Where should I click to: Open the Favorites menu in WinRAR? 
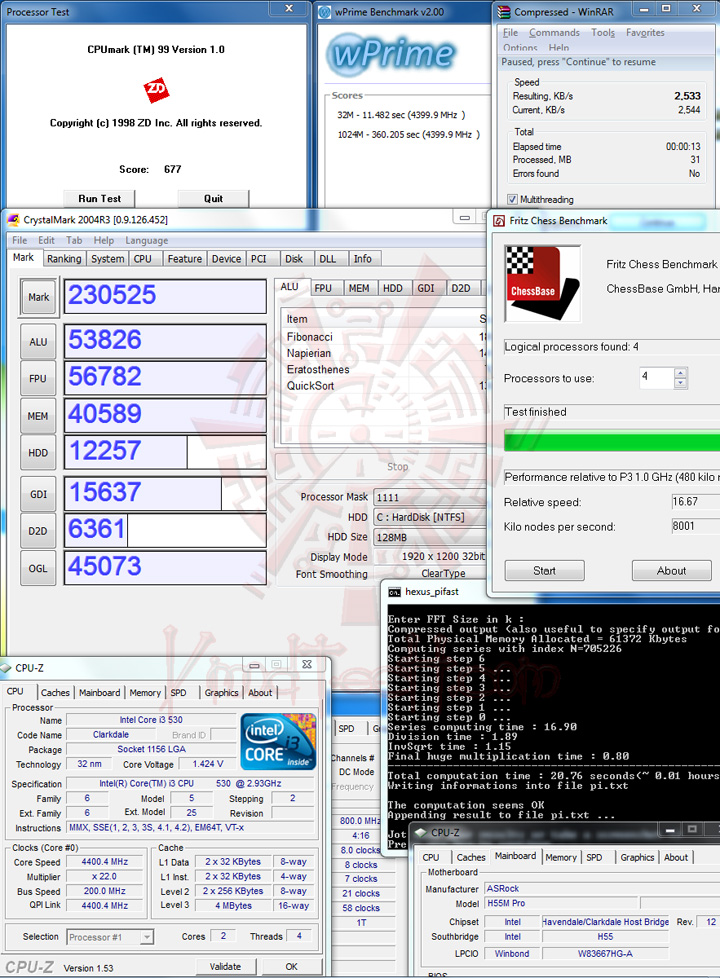point(645,32)
